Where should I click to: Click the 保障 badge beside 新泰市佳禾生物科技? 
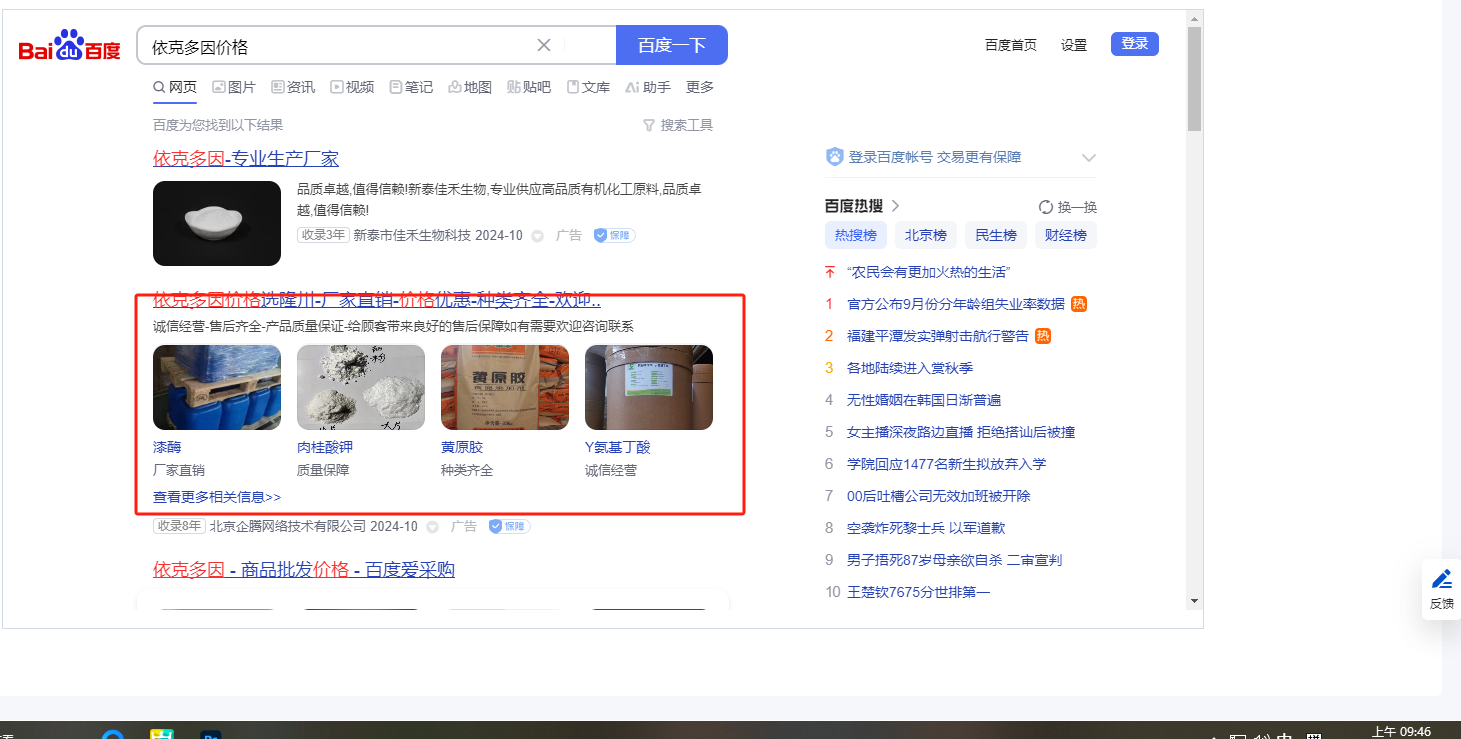(614, 235)
